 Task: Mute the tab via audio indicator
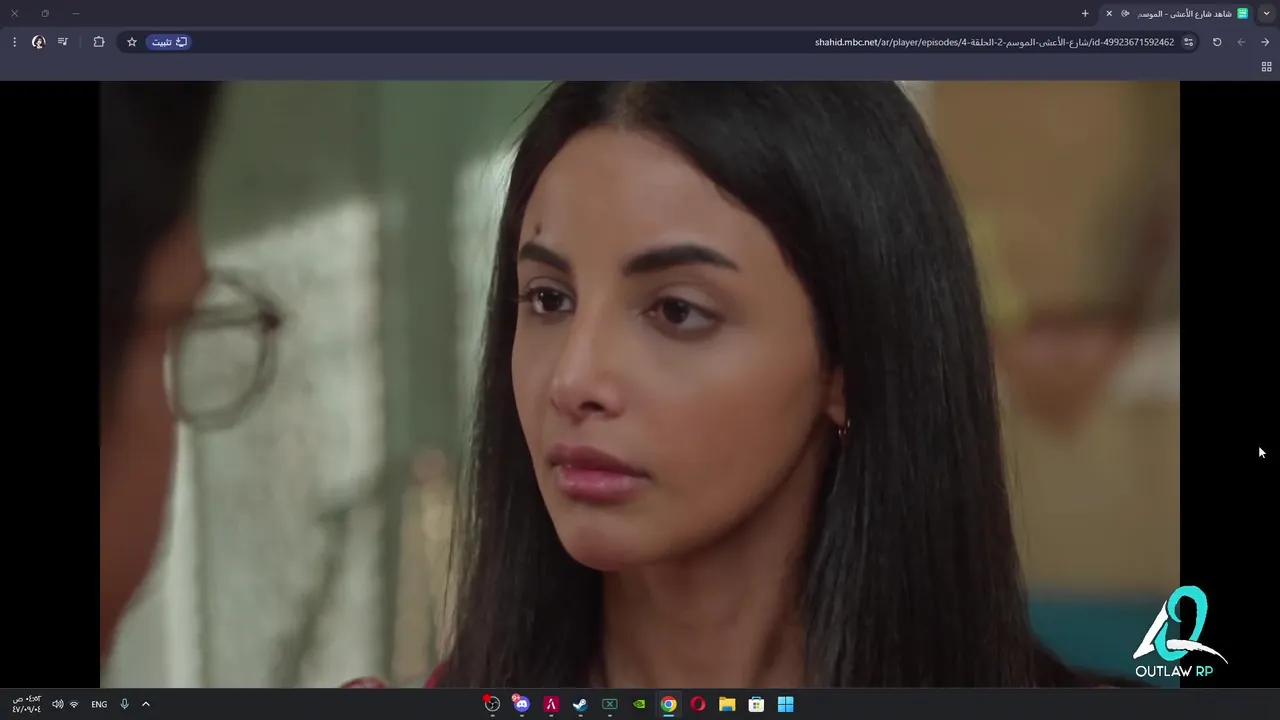point(1125,13)
